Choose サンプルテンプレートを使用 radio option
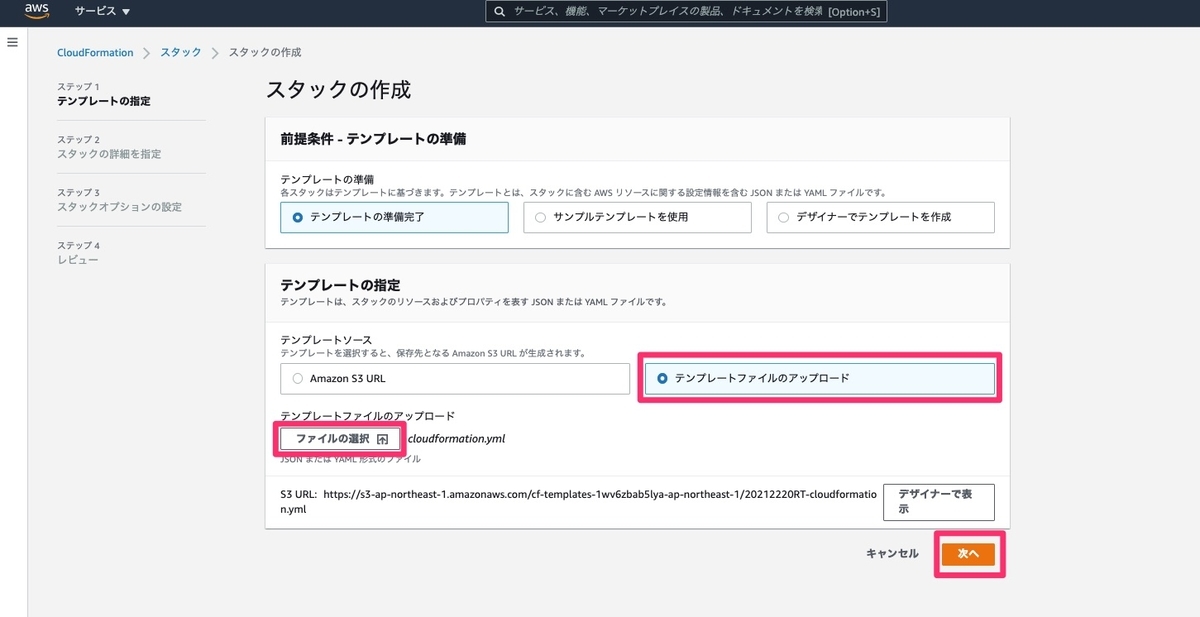The width and height of the screenshot is (1200, 617). [x=637, y=217]
